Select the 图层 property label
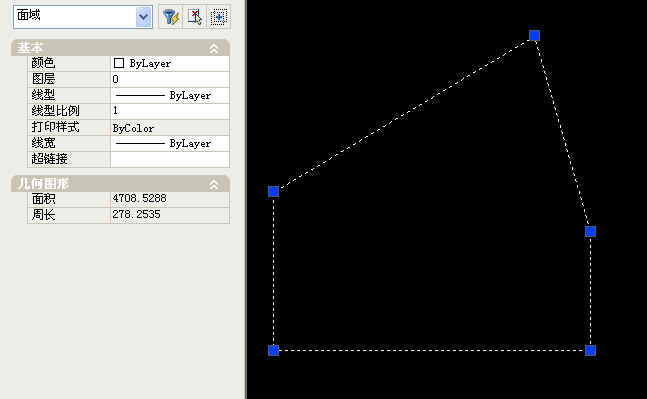Viewport: 647px width, 399px height. pyautogui.click(x=43, y=79)
